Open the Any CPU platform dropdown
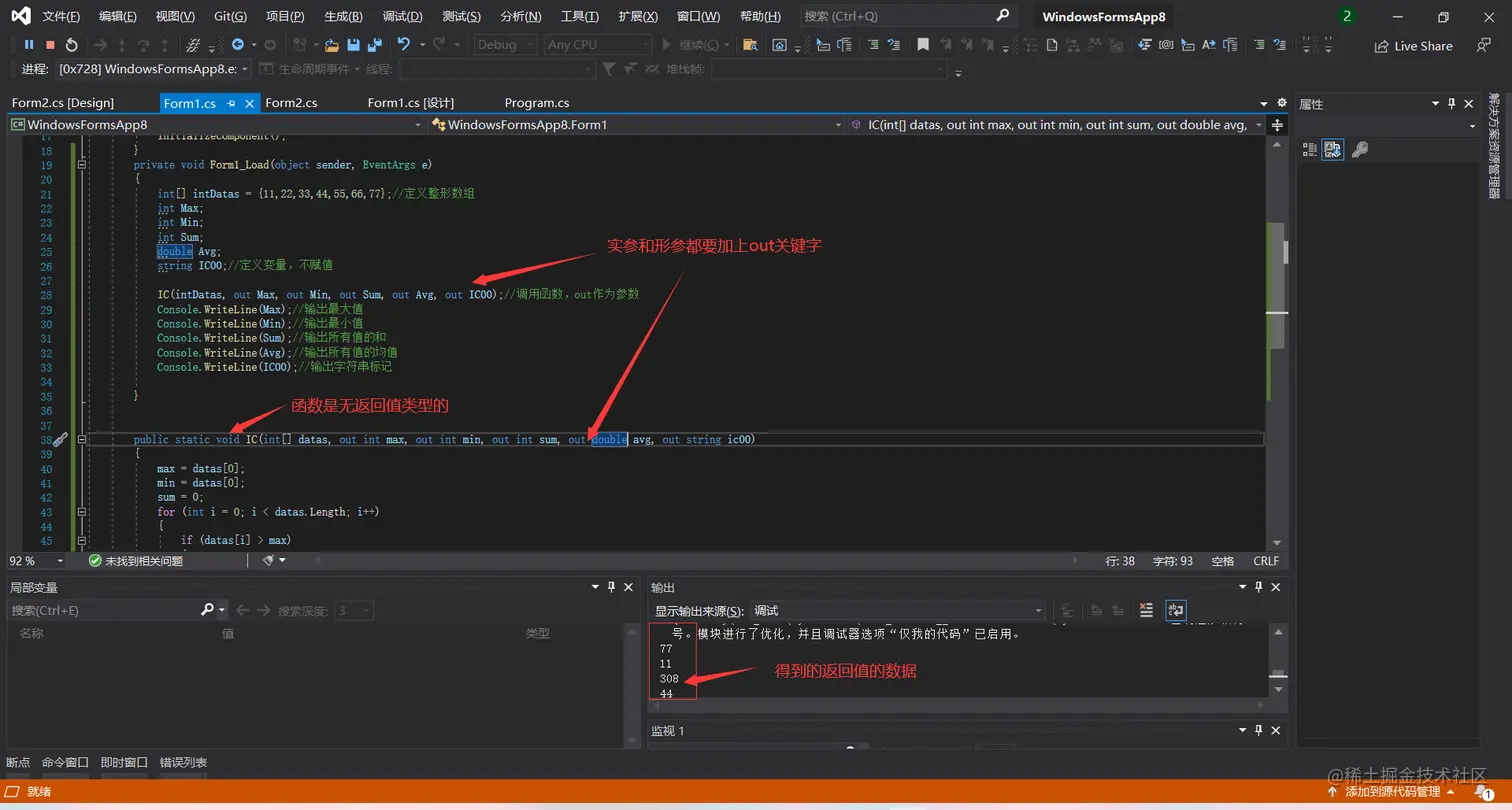The image size is (1512, 810). [598, 45]
